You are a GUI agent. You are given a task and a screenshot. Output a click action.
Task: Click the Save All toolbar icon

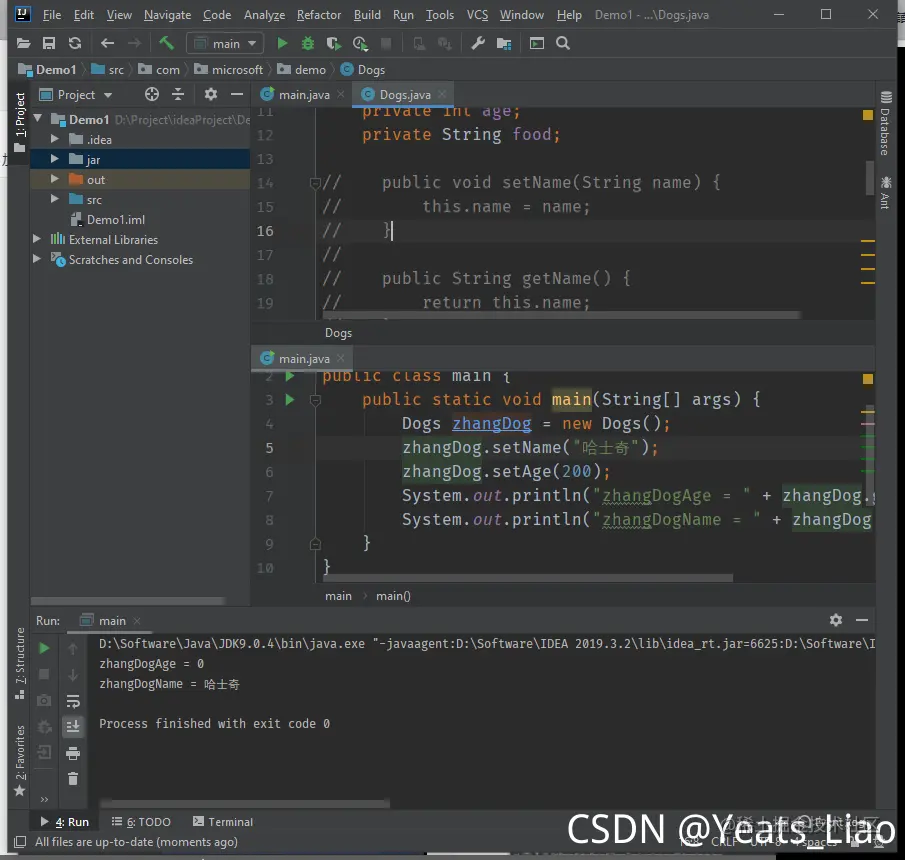pyautogui.click(x=49, y=43)
